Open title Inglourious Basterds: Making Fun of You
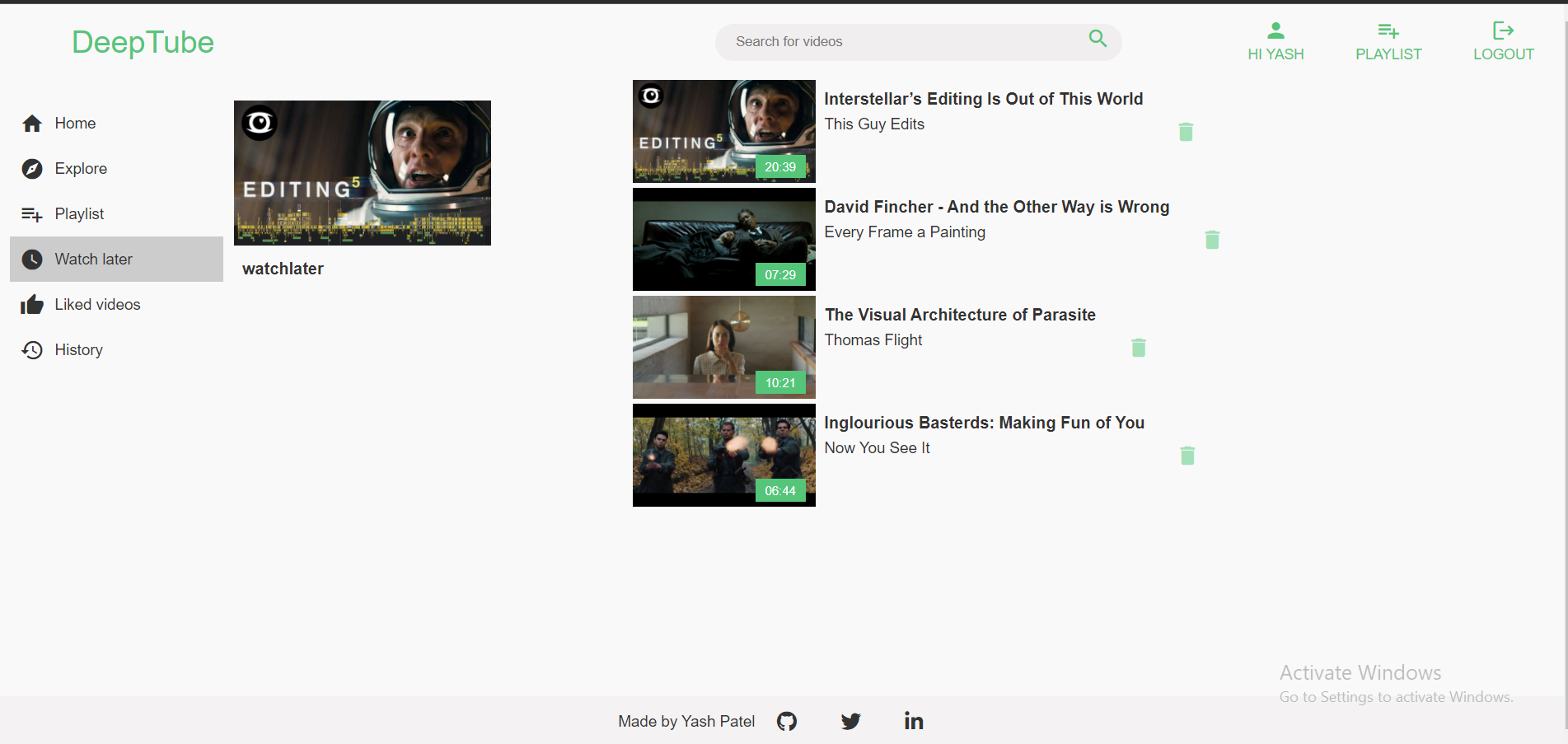This screenshot has width=1568, height=744. [985, 423]
